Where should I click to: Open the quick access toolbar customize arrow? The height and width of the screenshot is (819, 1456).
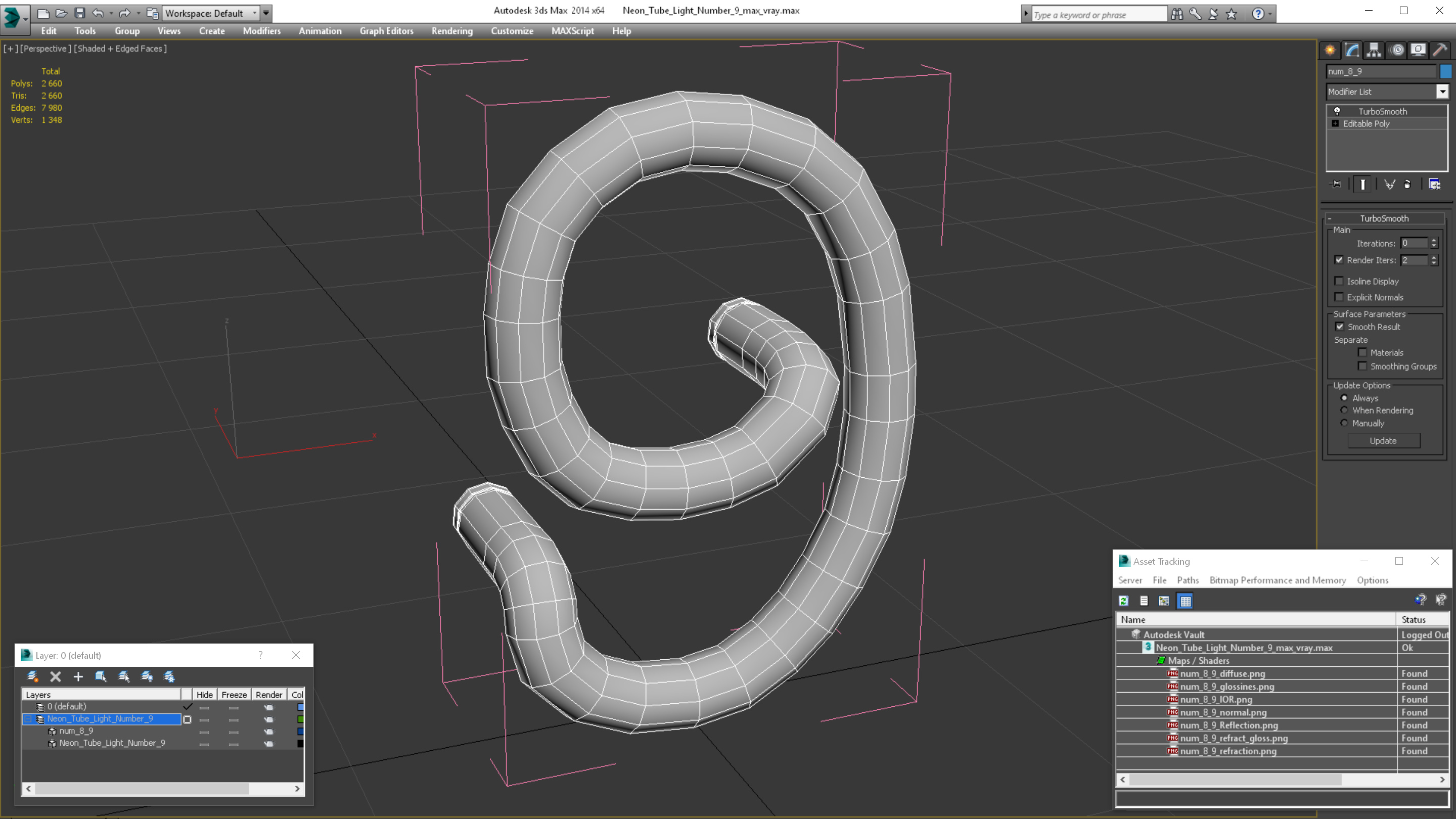(265, 13)
